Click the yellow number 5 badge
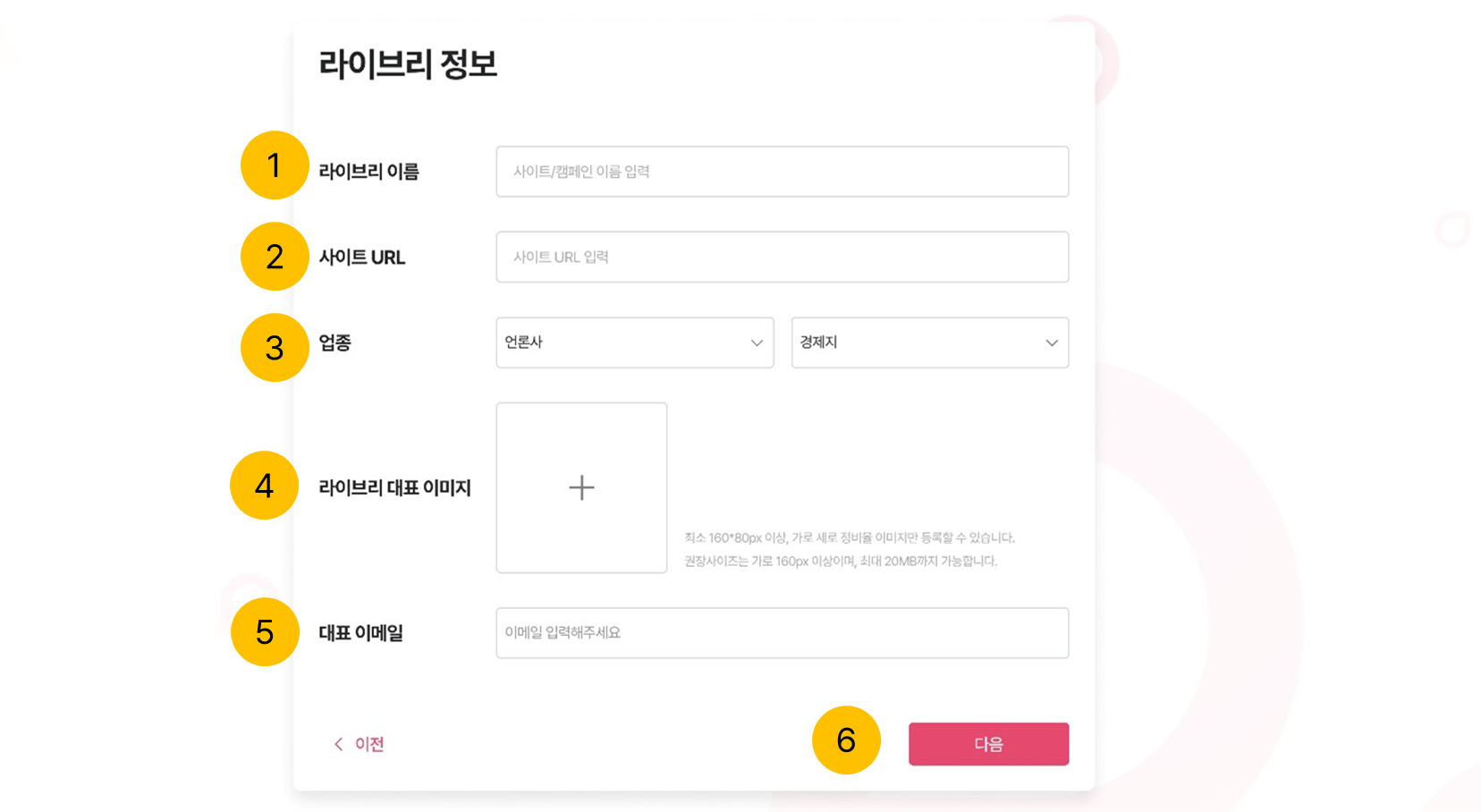The width and height of the screenshot is (1481, 812). 265,632
